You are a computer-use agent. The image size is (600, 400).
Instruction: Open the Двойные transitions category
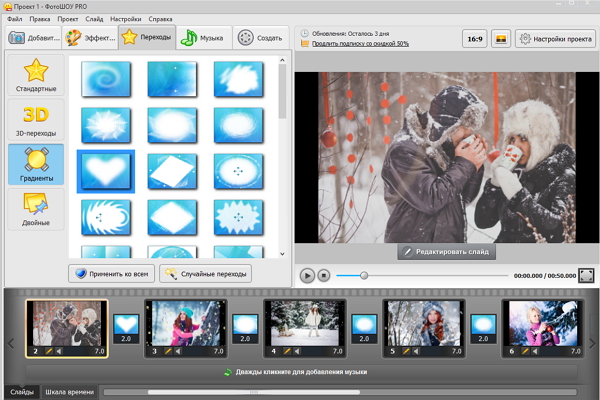pos(36,209)
